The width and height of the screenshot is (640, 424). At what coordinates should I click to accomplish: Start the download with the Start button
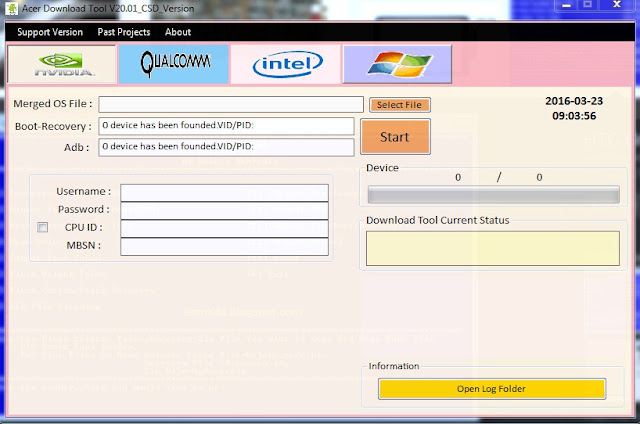coord(395,137)
